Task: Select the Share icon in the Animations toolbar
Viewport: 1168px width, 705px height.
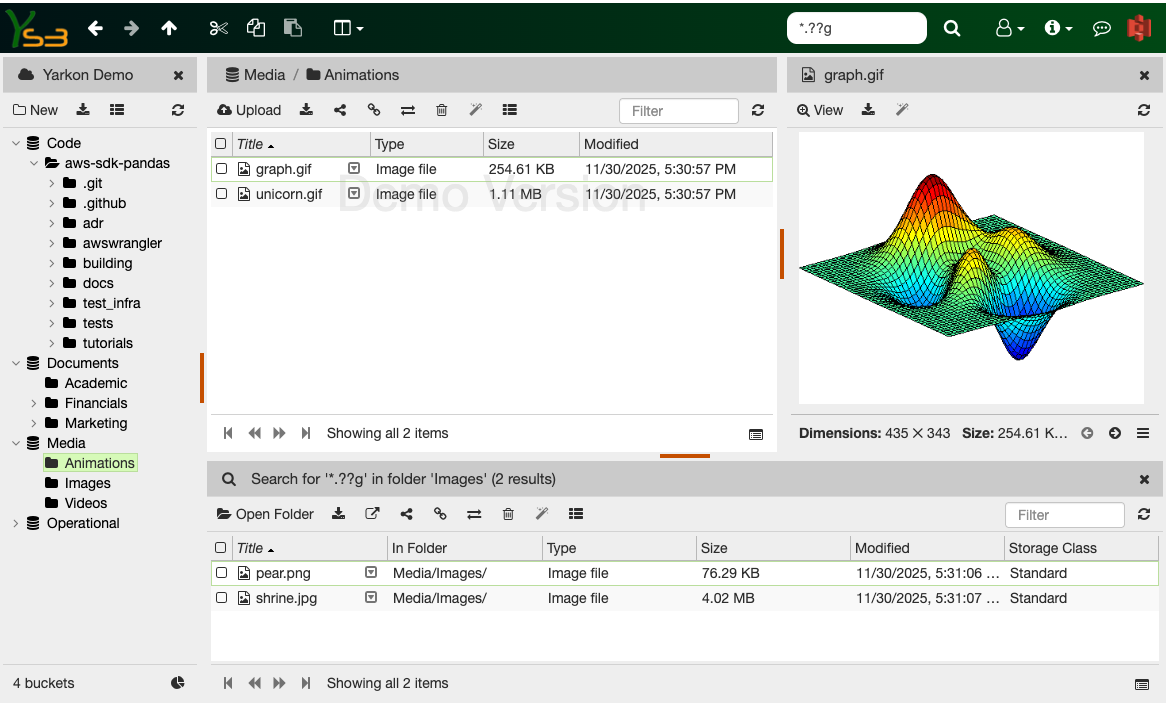Action: click(x=341, y=110)
